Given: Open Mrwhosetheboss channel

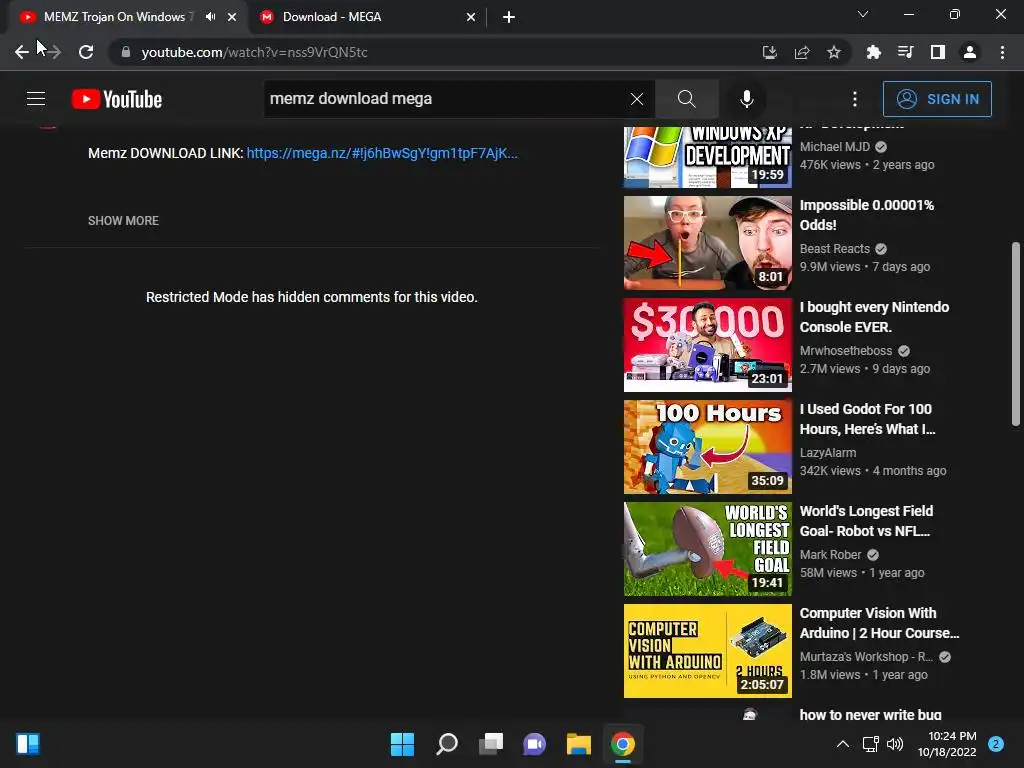Looking at the screenshot, I should 846,351.
